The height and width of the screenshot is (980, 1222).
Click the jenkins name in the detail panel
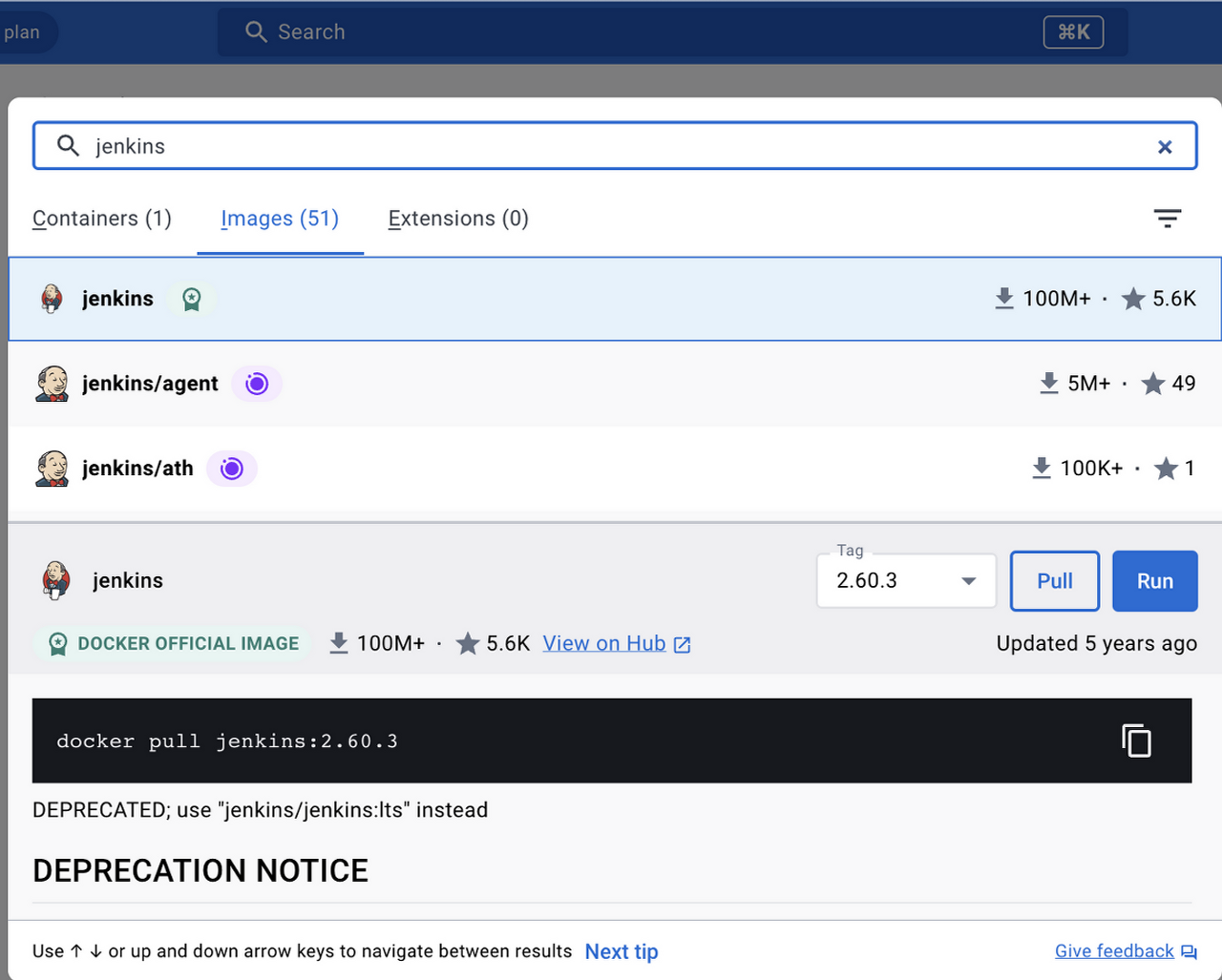[x=128, y=580]
